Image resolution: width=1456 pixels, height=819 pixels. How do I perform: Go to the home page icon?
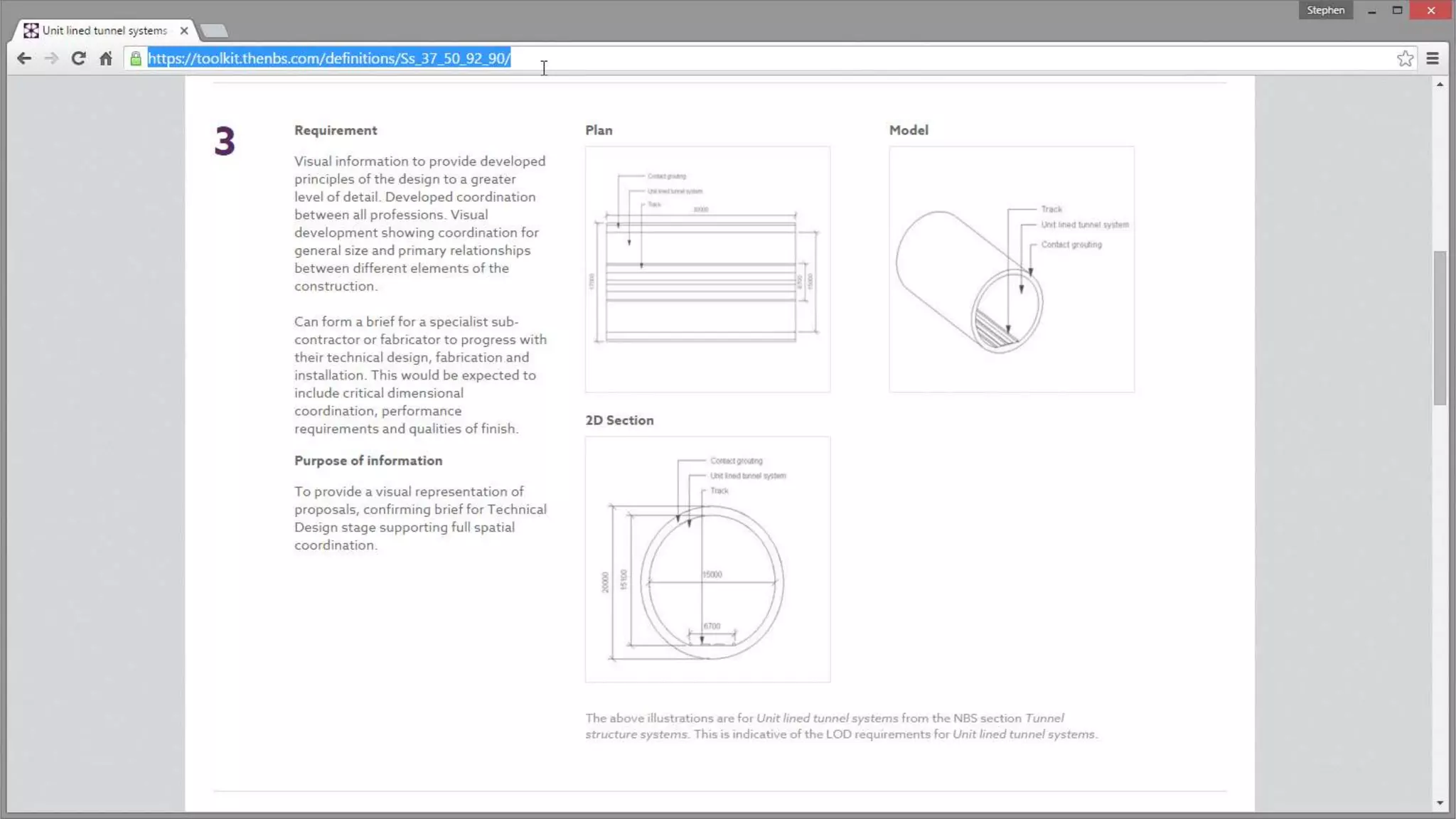point(106,58)
